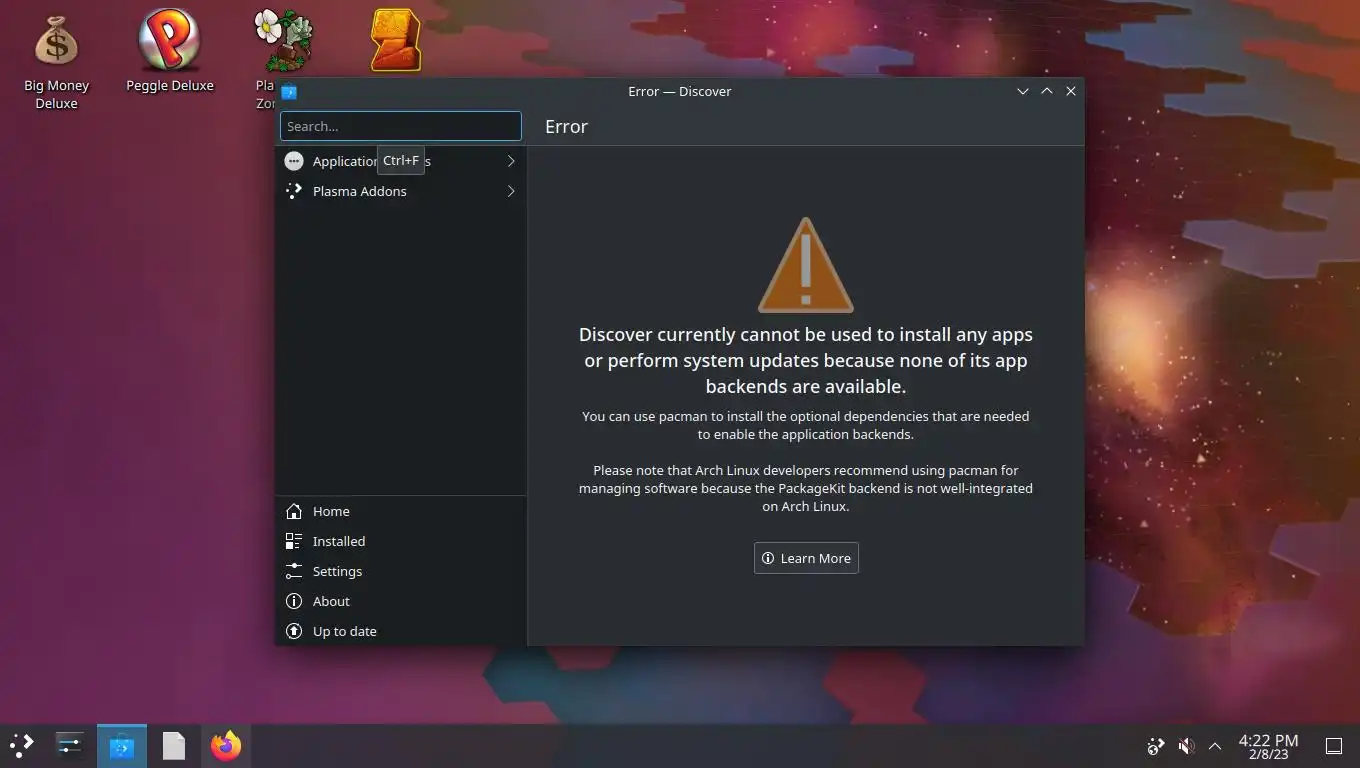Click the Error page heading
This screenshot has width=1360, height=768.
[x=566, y=127]
